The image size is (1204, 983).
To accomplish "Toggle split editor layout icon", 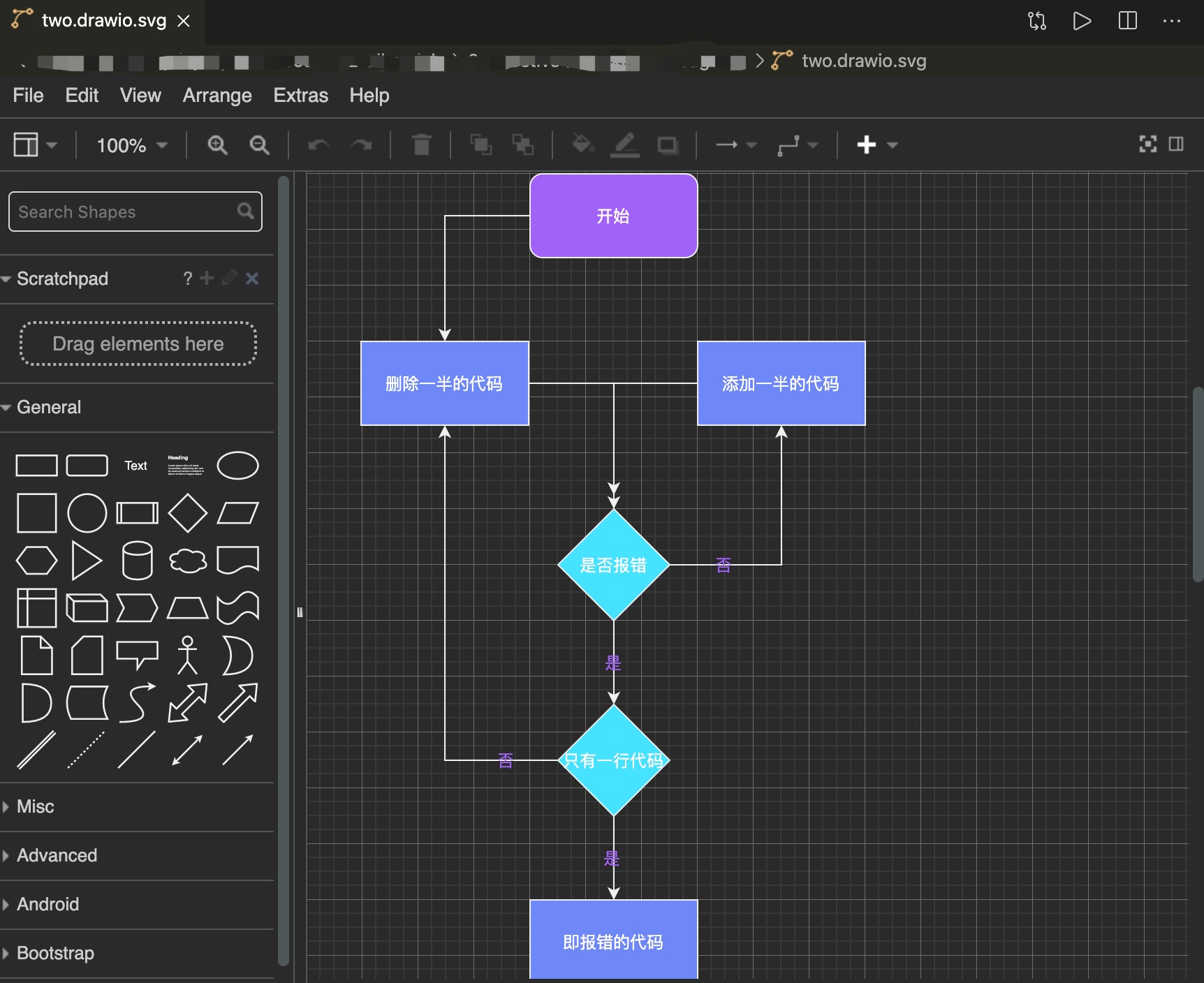I will tap(1127, 21).
